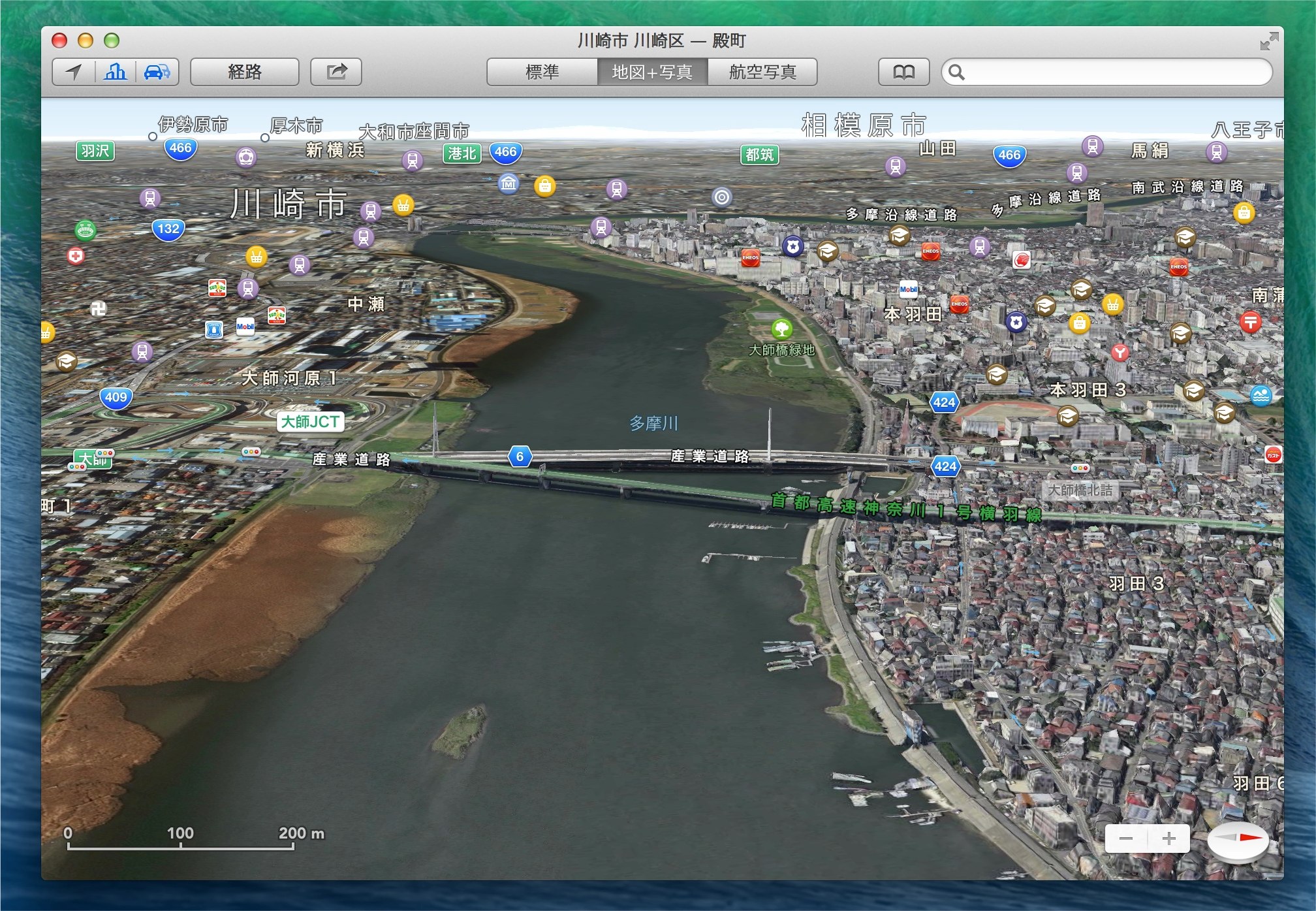Toggle the traffic display car button

157,72
